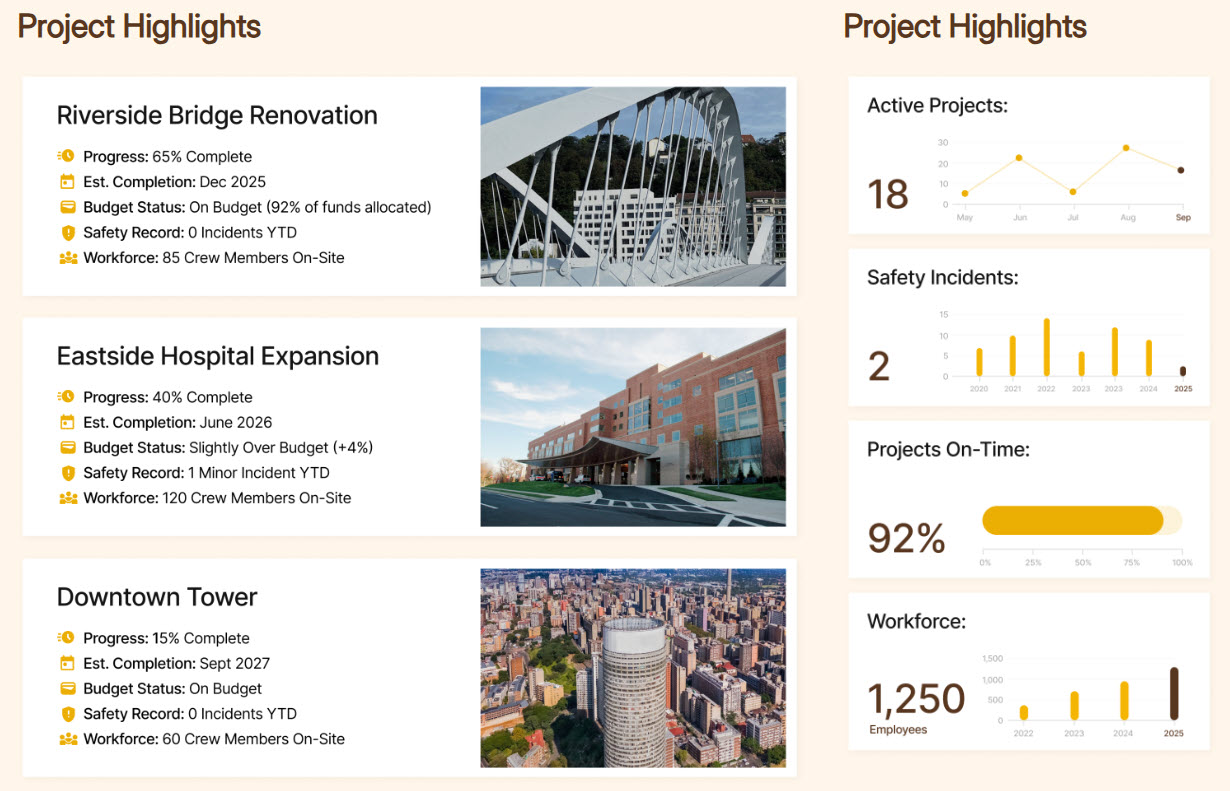1230x791 pixels.
Task: Click the progress icon beside 15% Complete
Action: click(x=67, y=638)
